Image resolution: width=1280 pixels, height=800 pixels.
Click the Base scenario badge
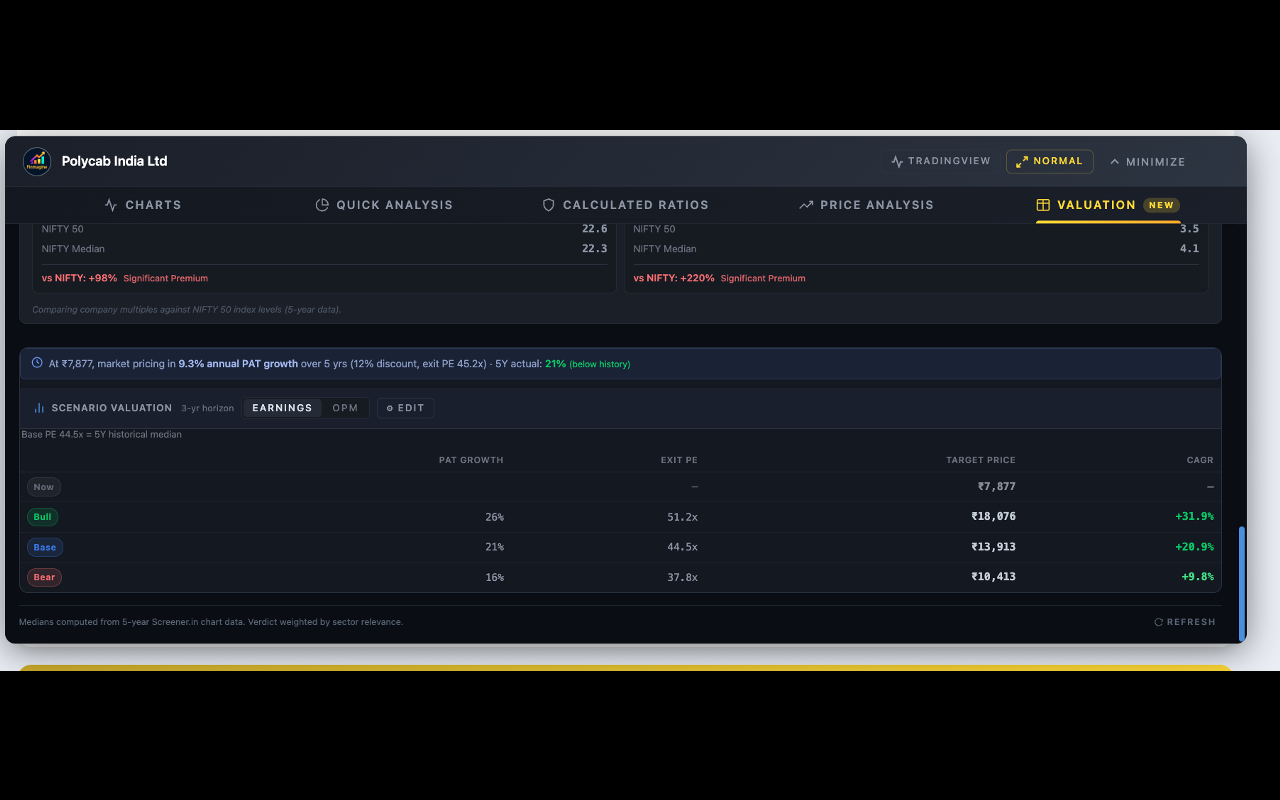(x=45, y=547)
